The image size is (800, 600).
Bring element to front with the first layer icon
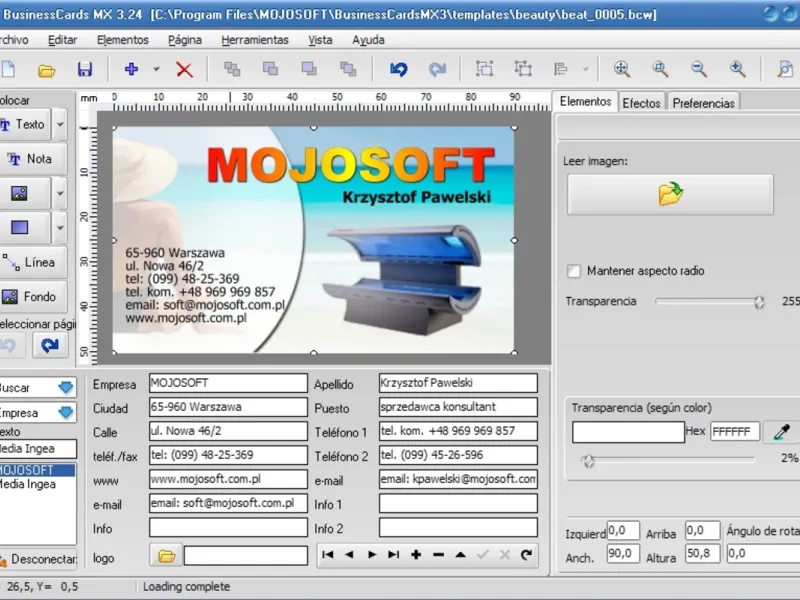pyautogui.click(x=232, y=69)
